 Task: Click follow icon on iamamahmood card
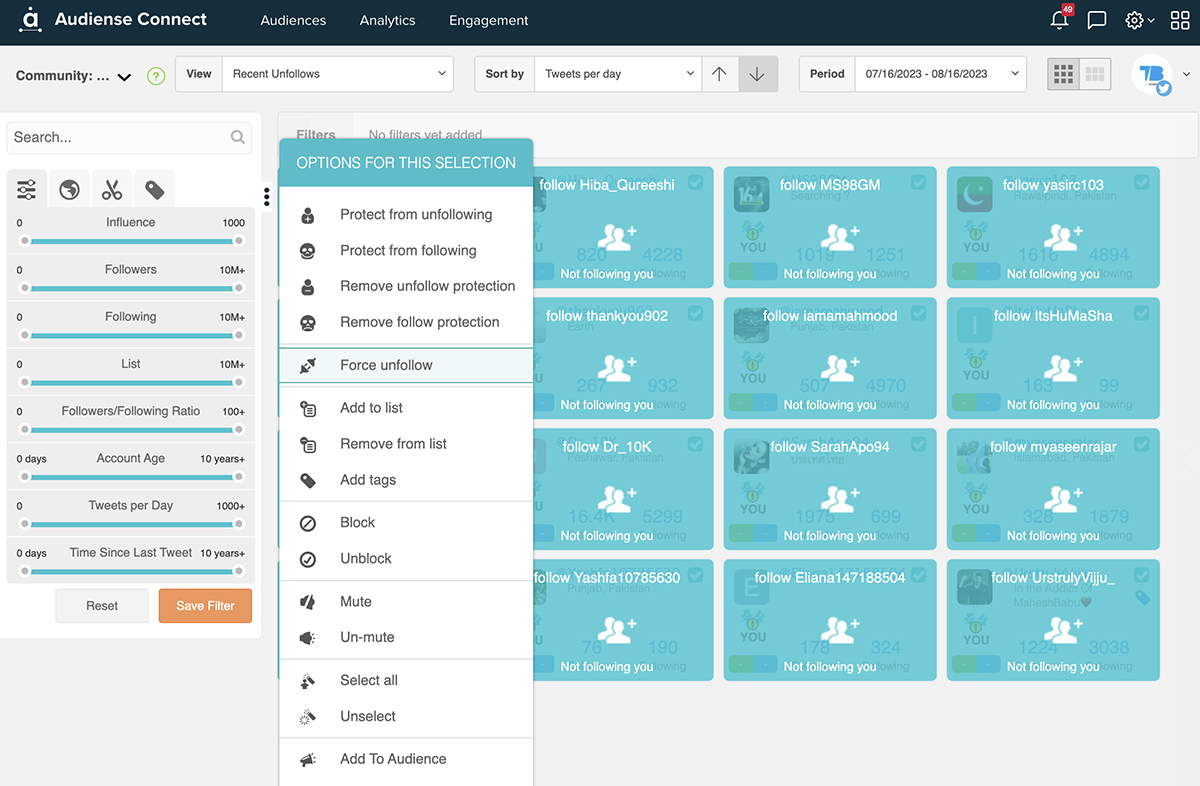pos(840,369)
